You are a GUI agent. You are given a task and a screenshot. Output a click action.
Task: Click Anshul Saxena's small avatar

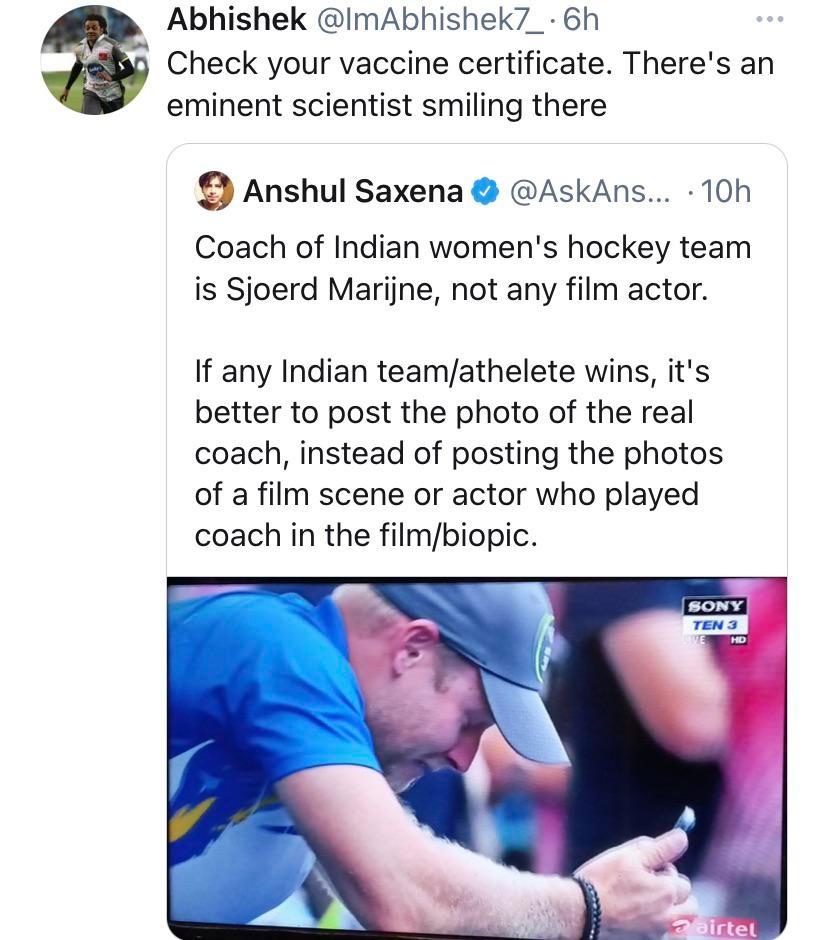(x=214, y=191)
